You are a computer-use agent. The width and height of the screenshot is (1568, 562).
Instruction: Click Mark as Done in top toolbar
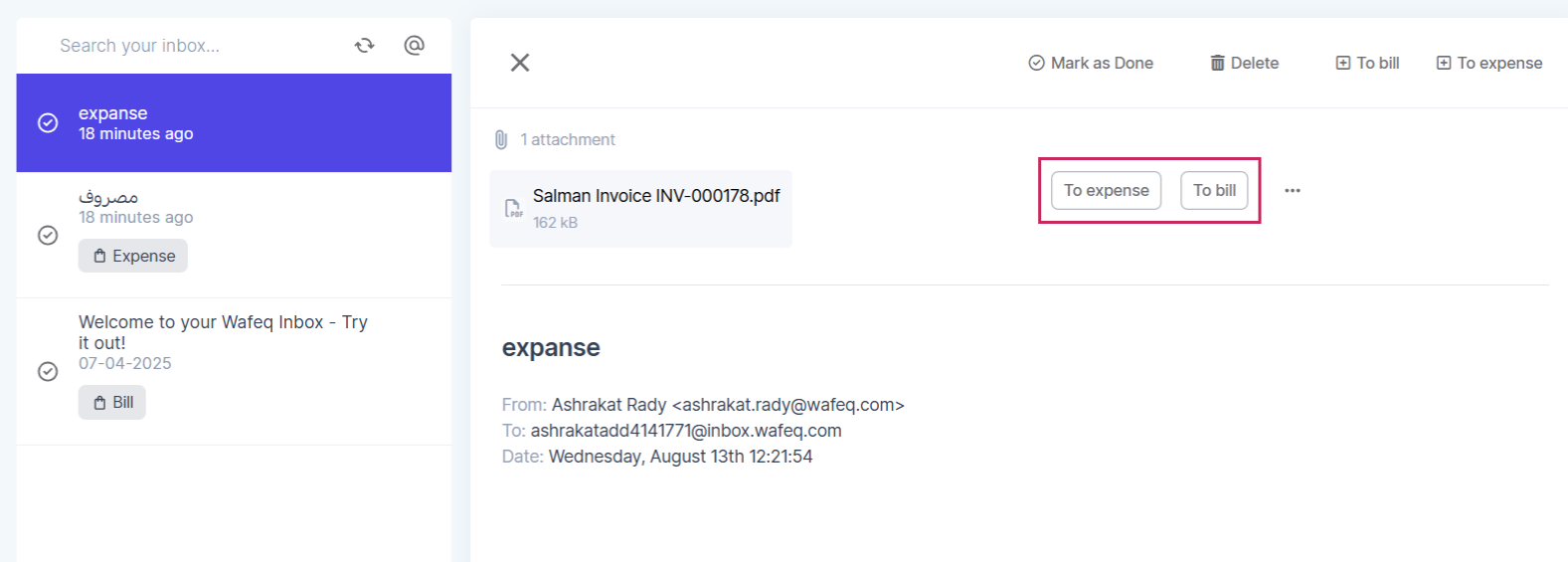1091,63
